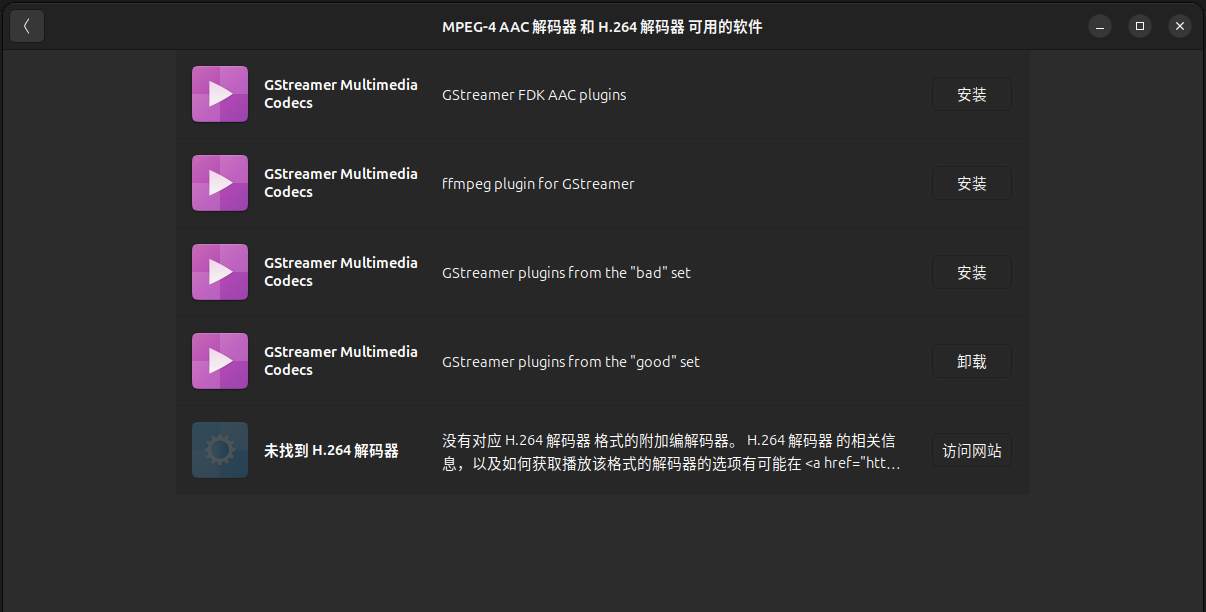Click GStreamer Multimedia Codecs name in ffmpeg row
The height and width of the screenshot is (612, 1206).
[x=341, y=183]
